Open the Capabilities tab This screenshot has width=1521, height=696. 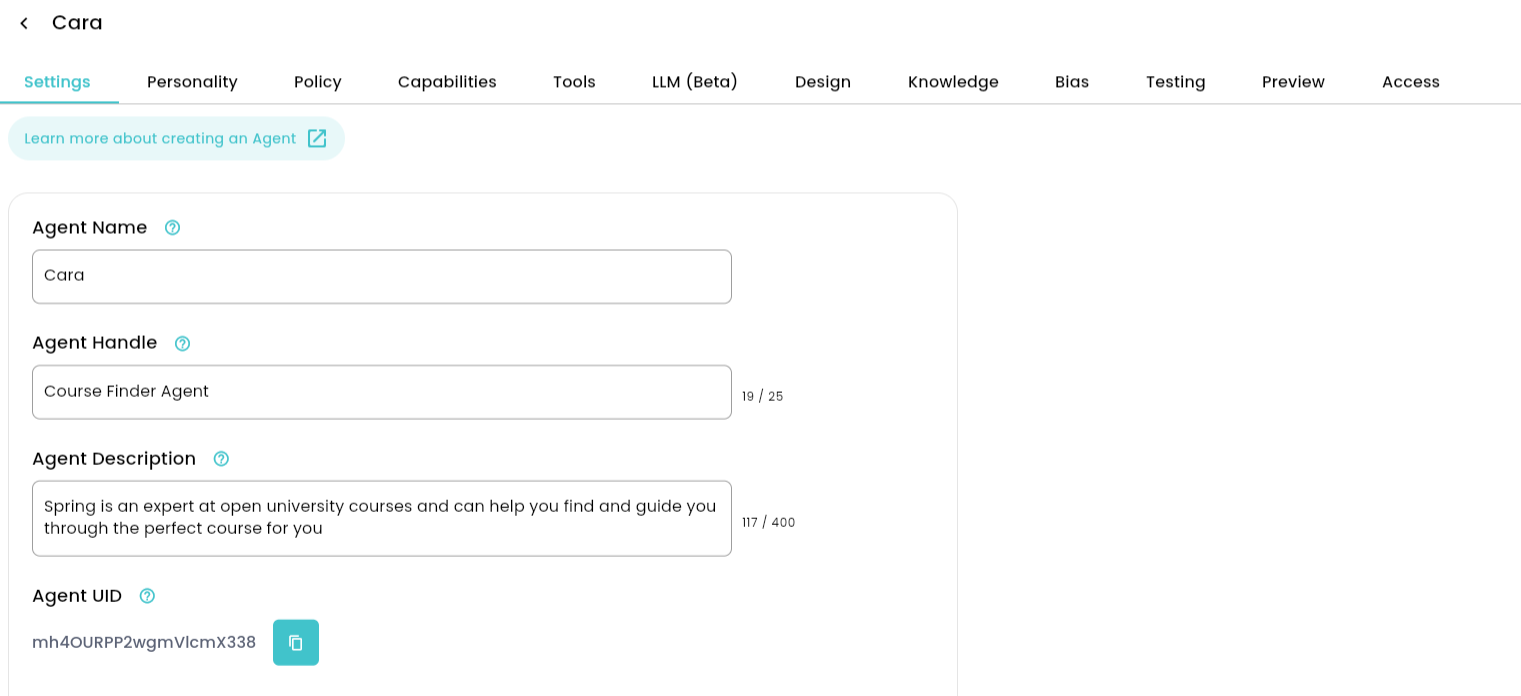coord(447,82)
